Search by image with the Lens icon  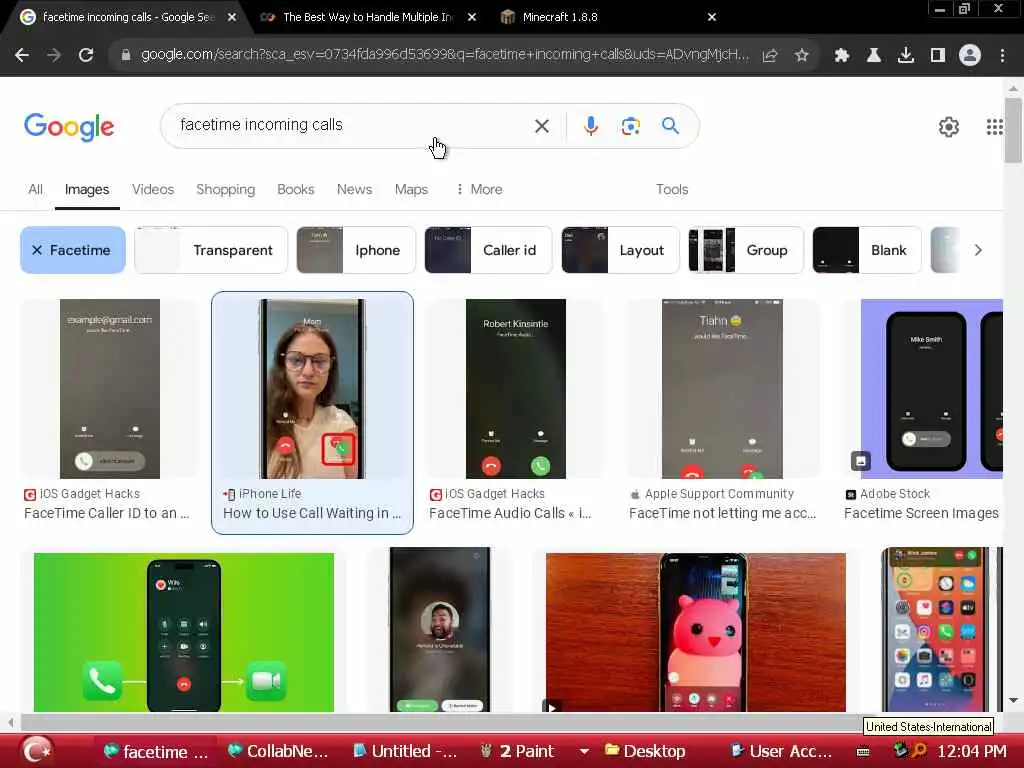click(630, 125)
